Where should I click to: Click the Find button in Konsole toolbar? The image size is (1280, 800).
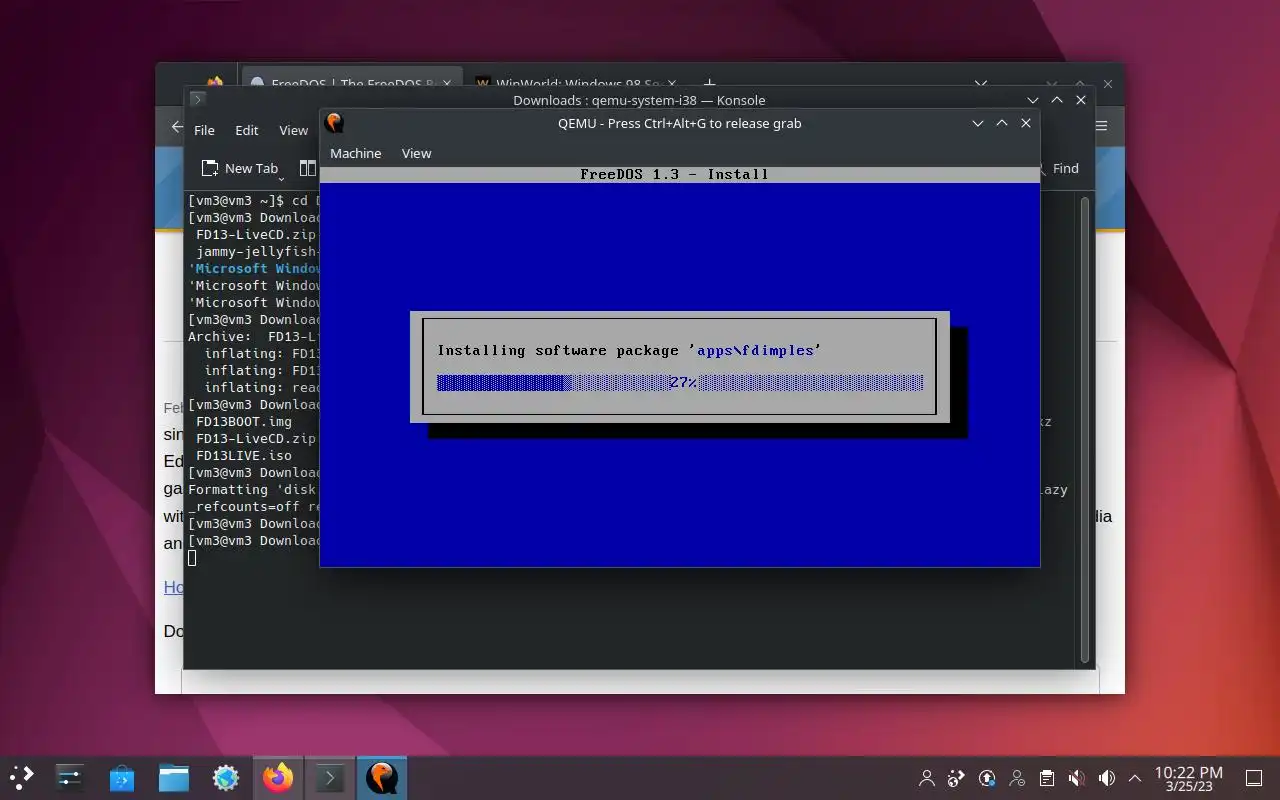(x=1062, y=168)
